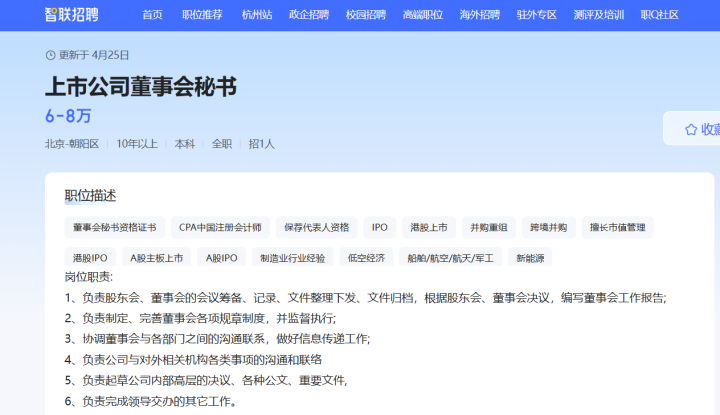Screen dimensions: 720x415
Task: Click the experience text 10年以上
Action: tap(137, 144)
